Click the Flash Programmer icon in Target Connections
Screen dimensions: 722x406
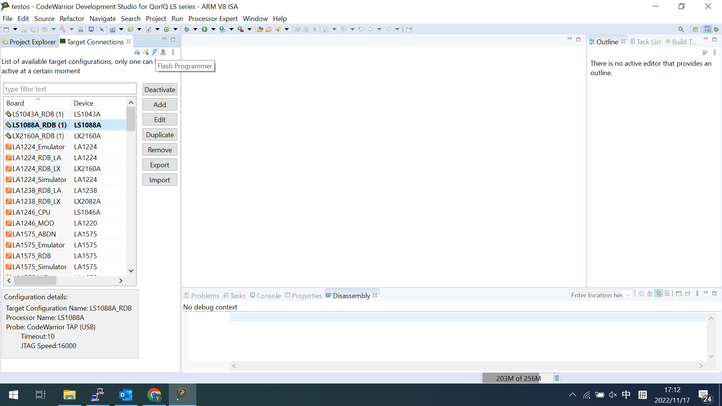pyautogui.click(x=155, y=52)
